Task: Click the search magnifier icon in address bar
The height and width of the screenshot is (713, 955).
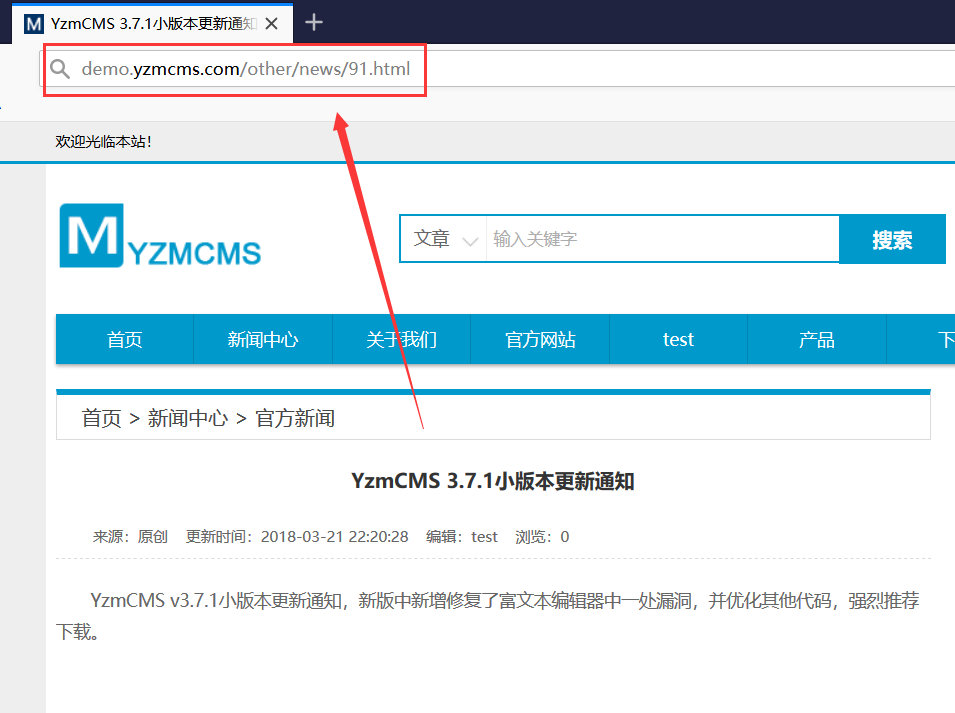Action: 60,69
